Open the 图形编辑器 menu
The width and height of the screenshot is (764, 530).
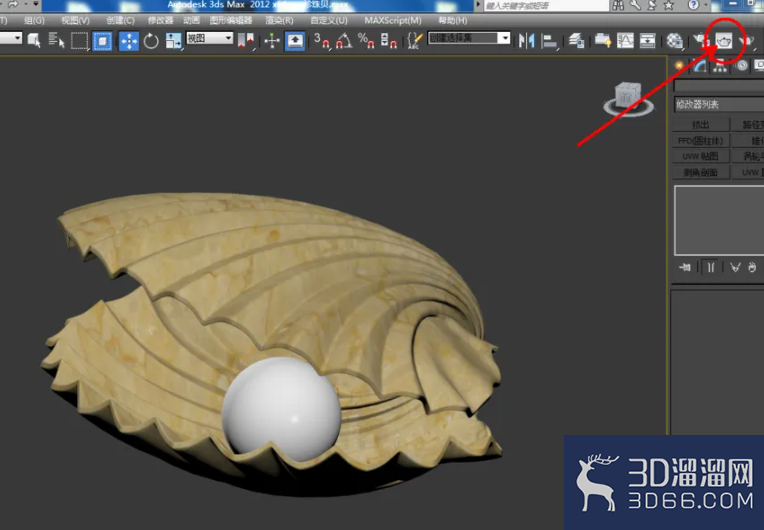point(230,20)
